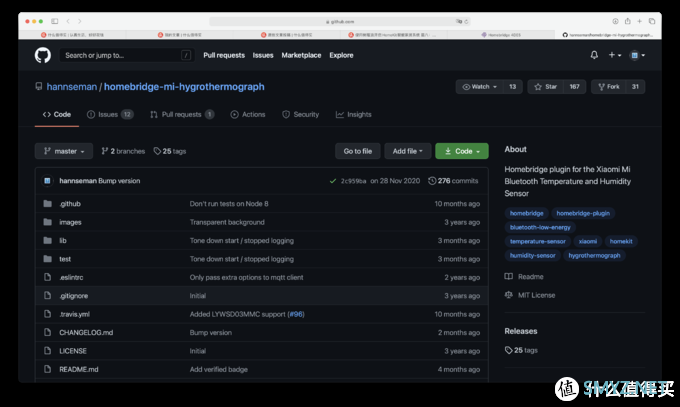The image size is (680, 407).
Task: Toggle the Safari sidebar icon
Action: coord(55,21)
